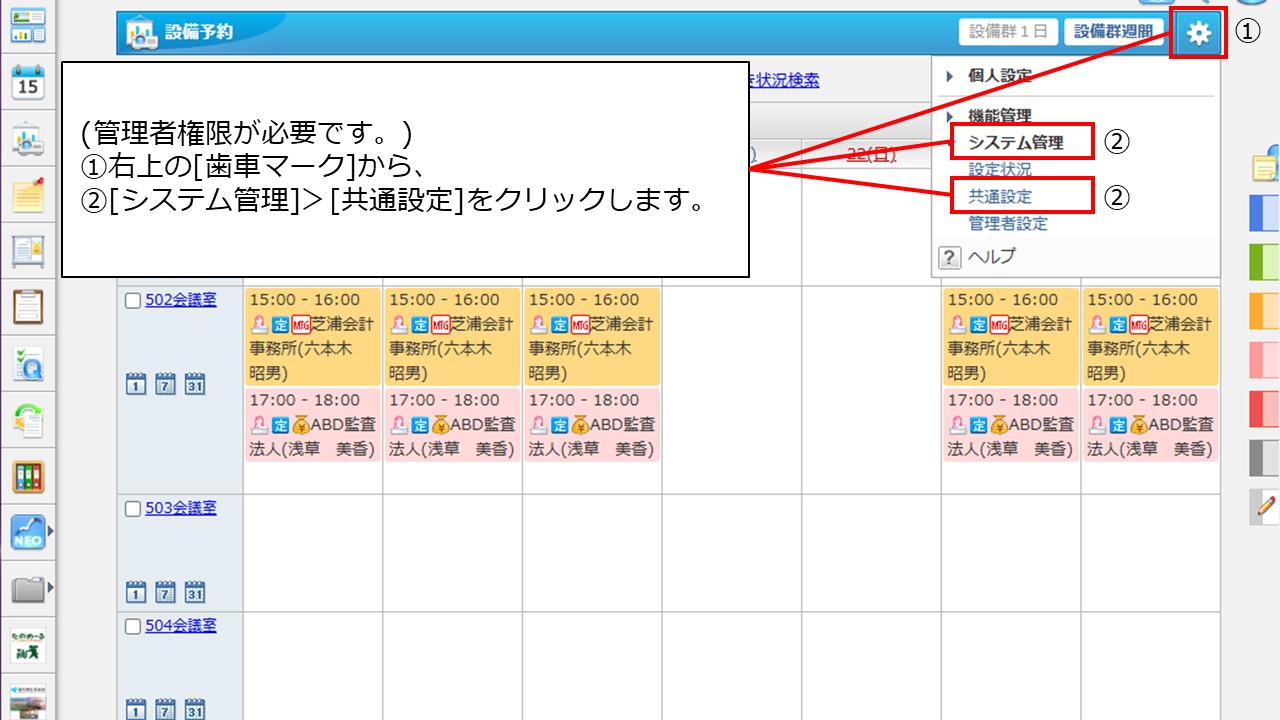Viewport: 1280px width, 720px height.
Task: Open the 22(日) date header link
Action: click(x=871, y=154)
